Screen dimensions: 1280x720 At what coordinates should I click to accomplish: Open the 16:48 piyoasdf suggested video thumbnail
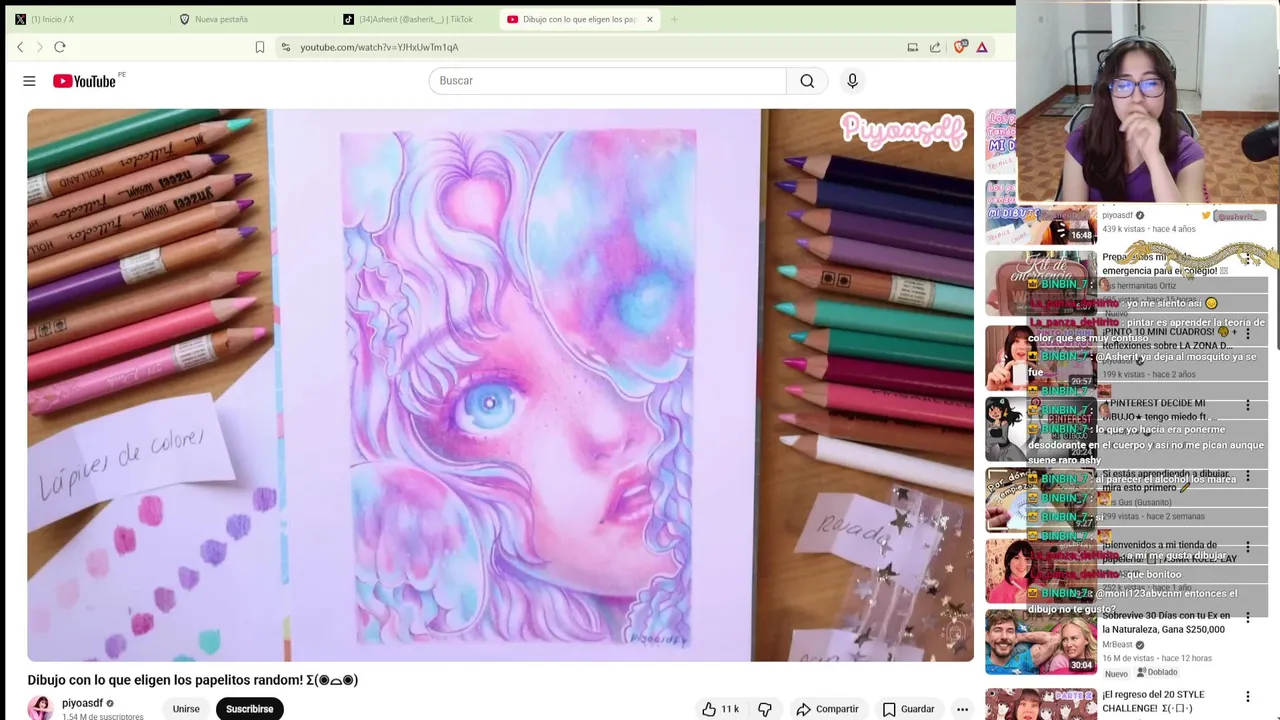click(x=1041, y=212)
